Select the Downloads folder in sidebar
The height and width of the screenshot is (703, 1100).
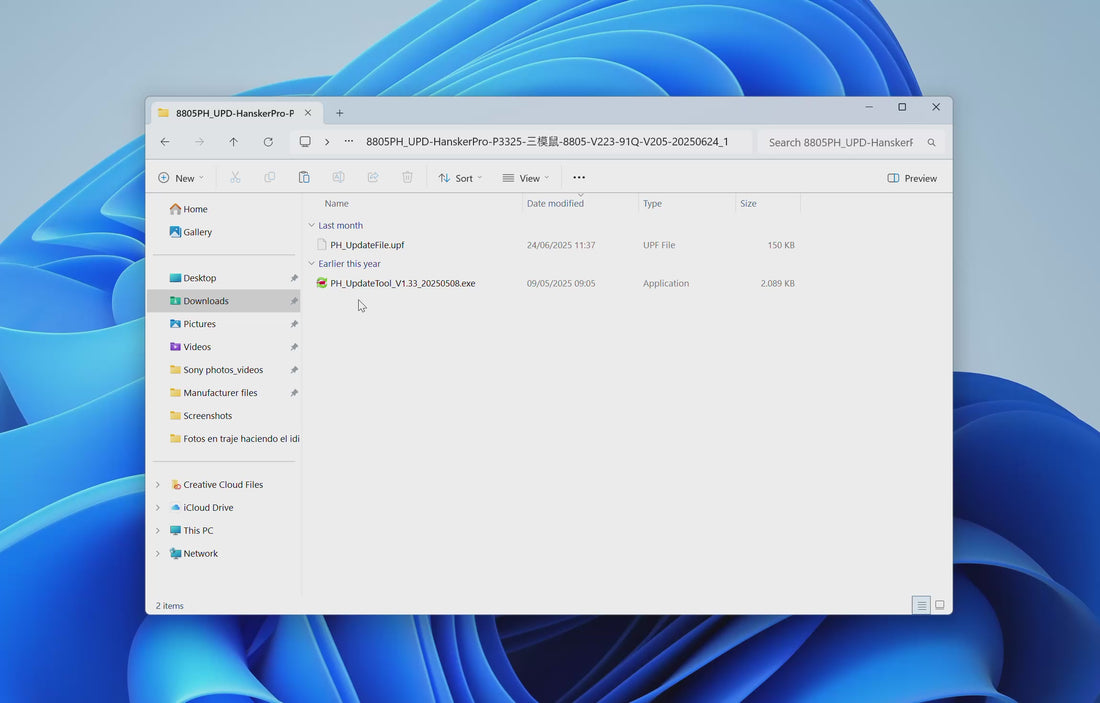pyautogui.click(x=206, y=301)
